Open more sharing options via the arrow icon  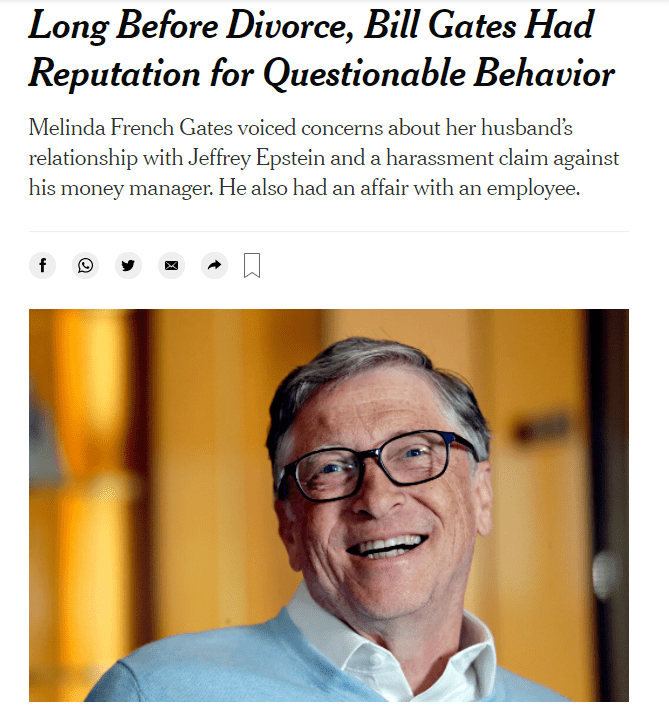pyautogui.click(x=214, y=265)
